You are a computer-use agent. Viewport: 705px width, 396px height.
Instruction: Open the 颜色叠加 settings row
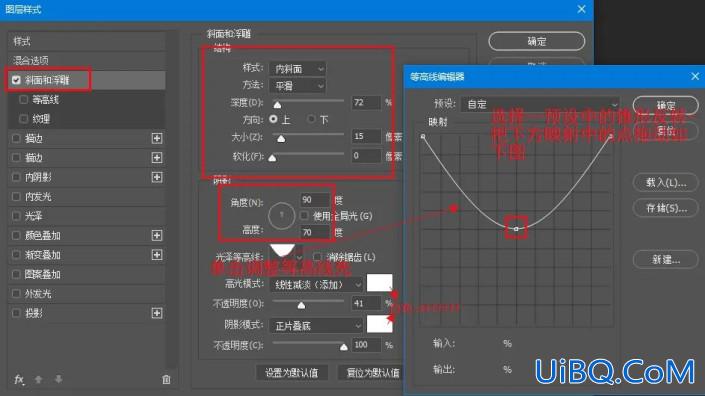tap(86, 235)
